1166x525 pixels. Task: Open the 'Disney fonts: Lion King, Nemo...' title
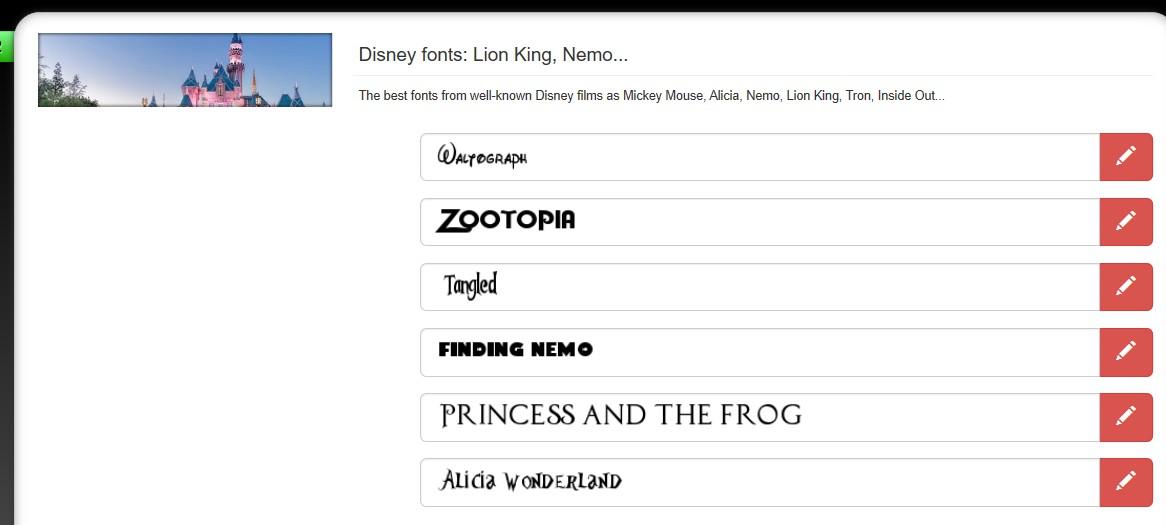click(493, 55)
